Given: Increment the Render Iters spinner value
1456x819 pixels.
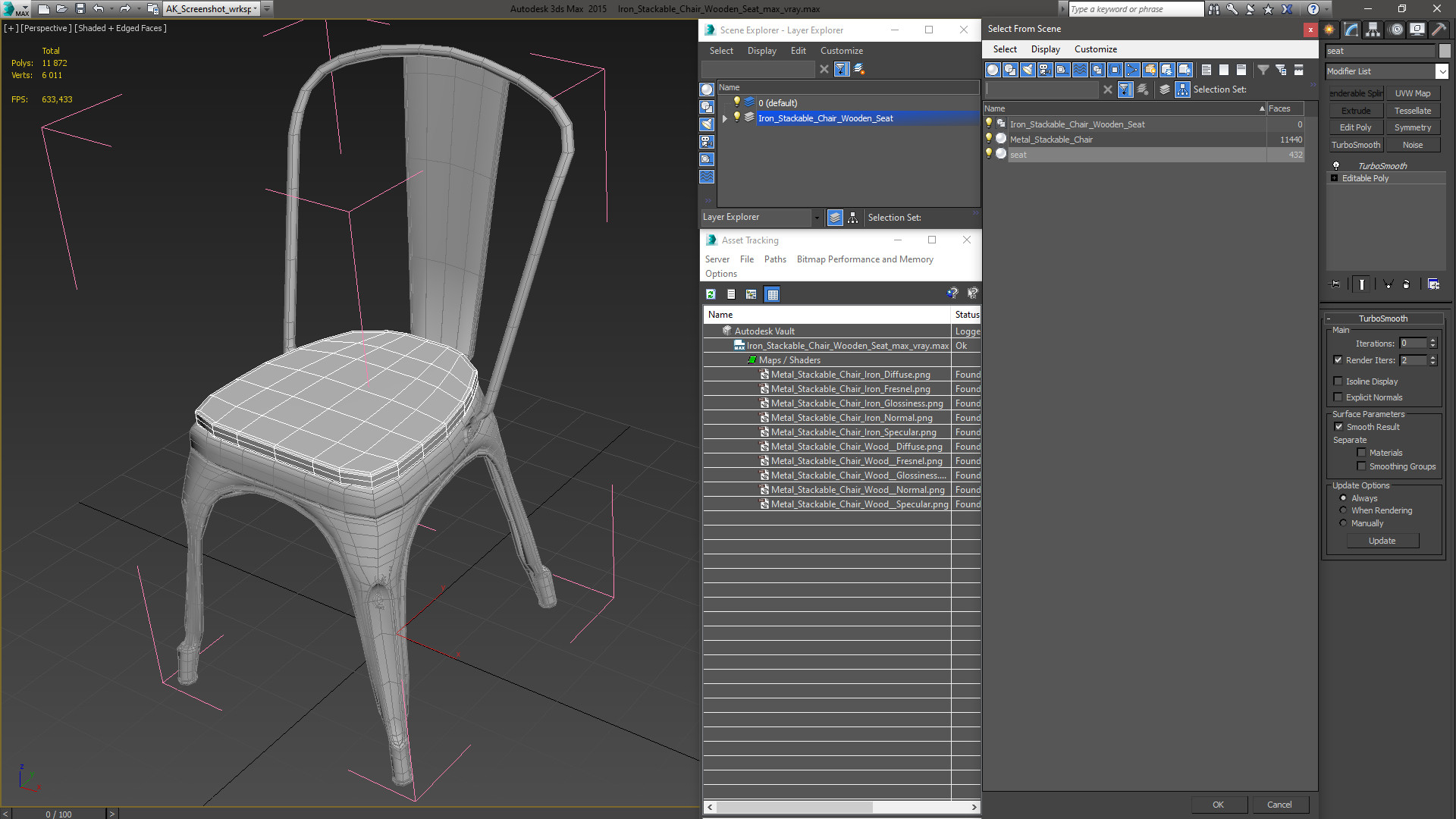Looking at the screenshot, I should (x=1432, y=357).
